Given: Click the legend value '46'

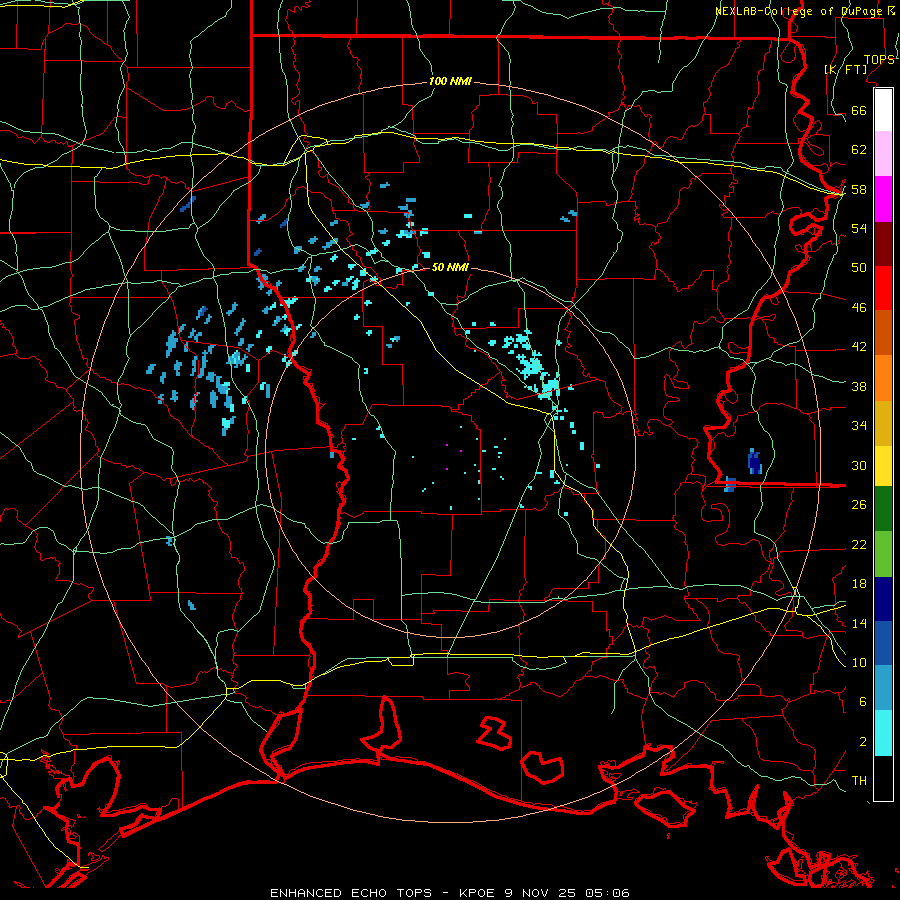Looking at the screenshot, I should 859,308.
